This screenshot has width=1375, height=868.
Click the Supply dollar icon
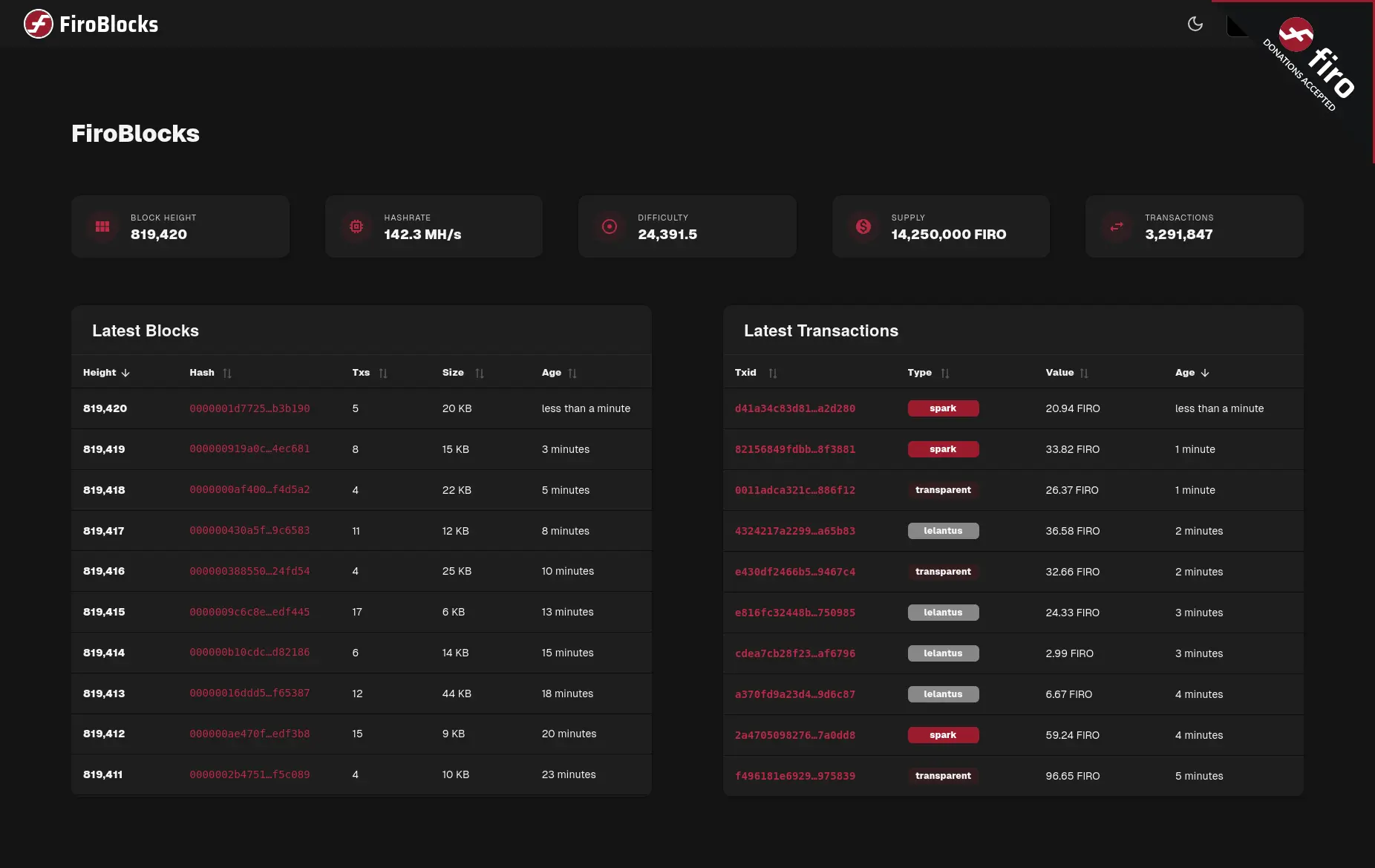[x=863, y=226]
